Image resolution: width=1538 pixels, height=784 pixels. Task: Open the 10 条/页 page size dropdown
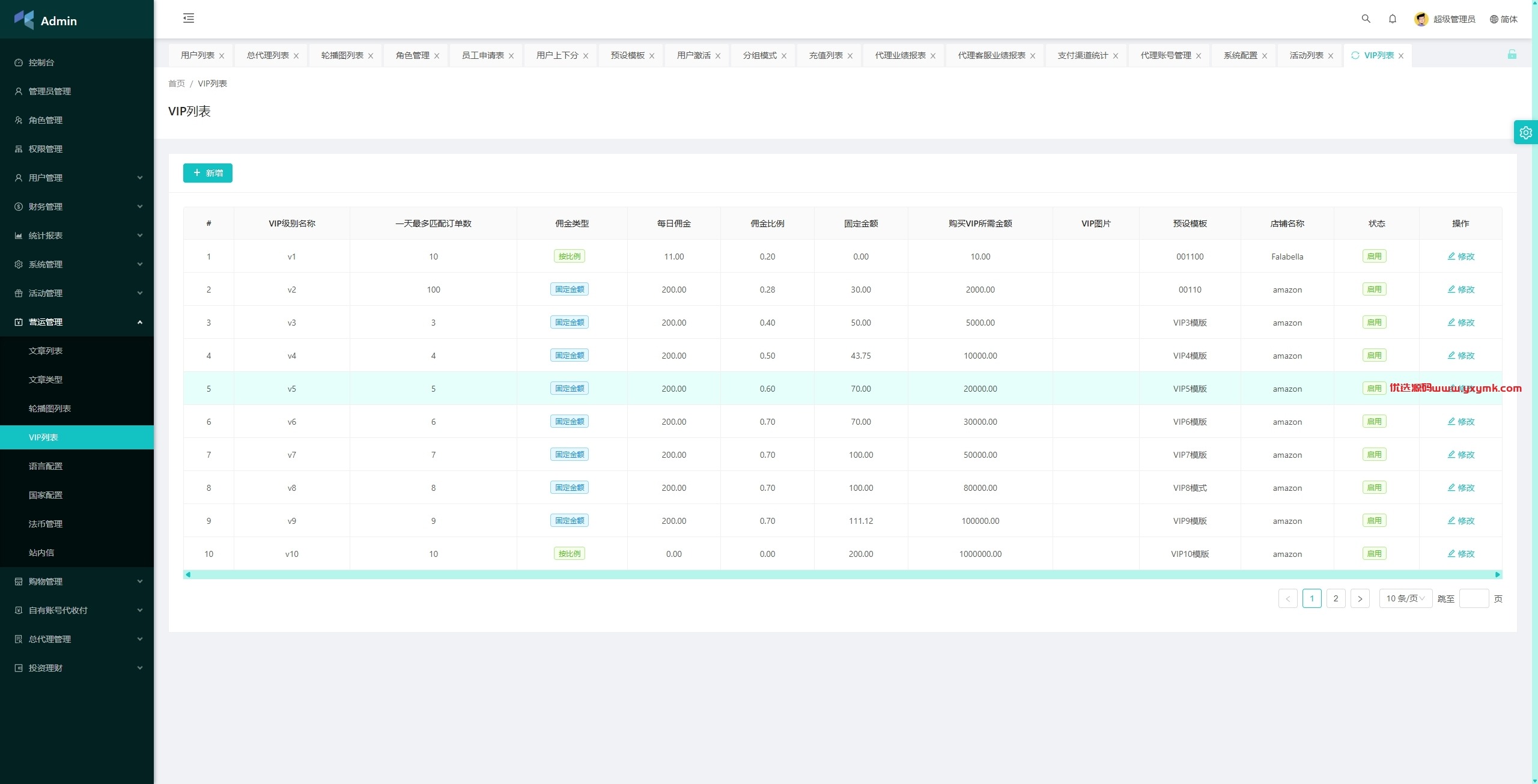click(1405, 598)
